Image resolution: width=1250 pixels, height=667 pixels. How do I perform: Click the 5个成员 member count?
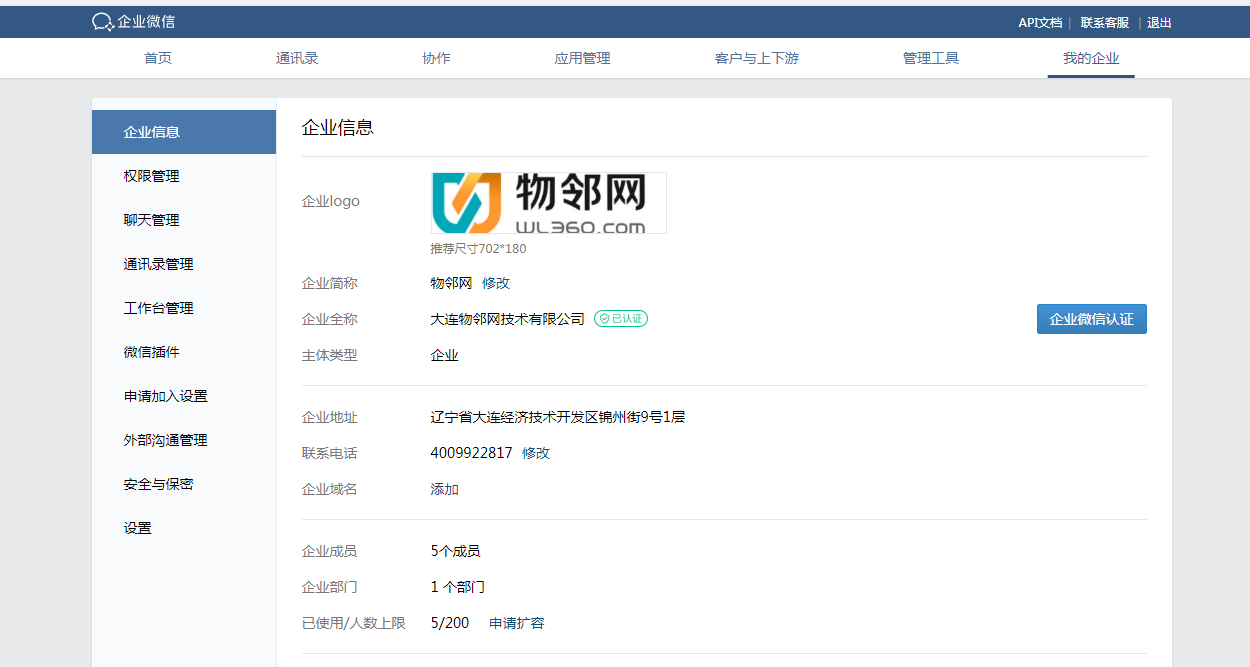pos(456,551)
